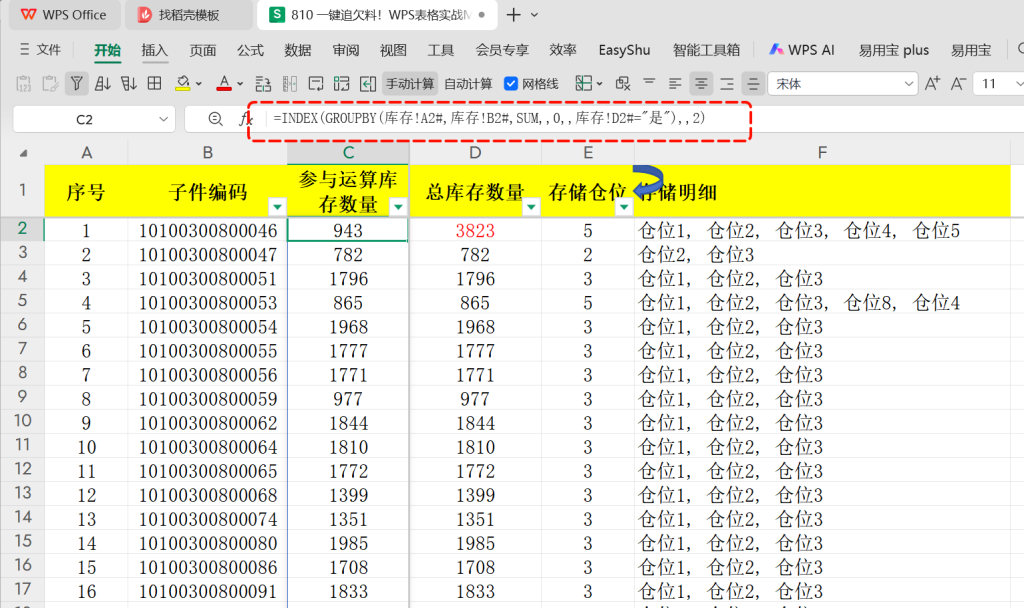Screen dimensions: 1024x608
Task: Sort descending with the toolbar icon
Action: click(x=129, y=84)
